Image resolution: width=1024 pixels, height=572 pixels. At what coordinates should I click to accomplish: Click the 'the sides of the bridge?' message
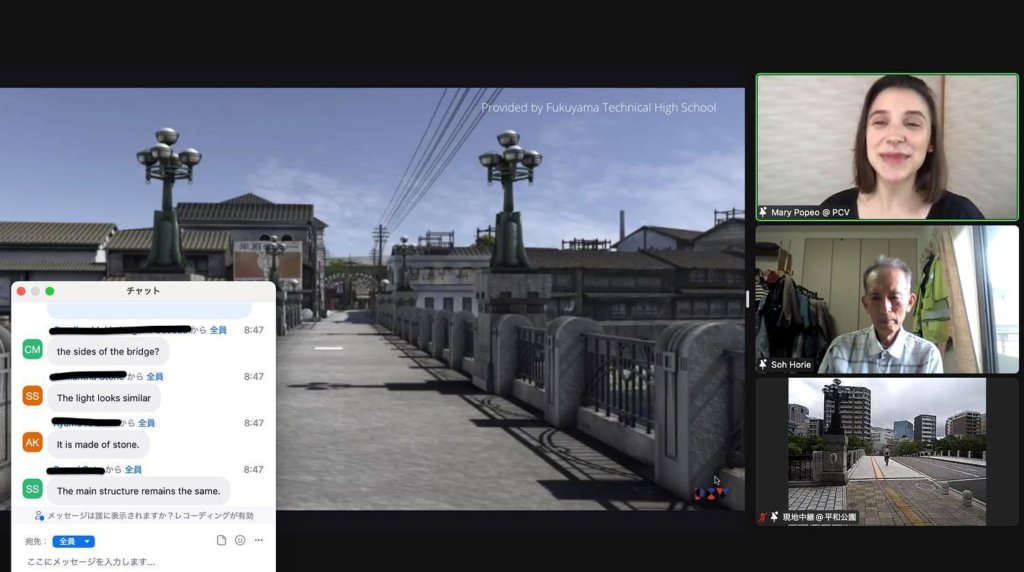coord(108,352)
